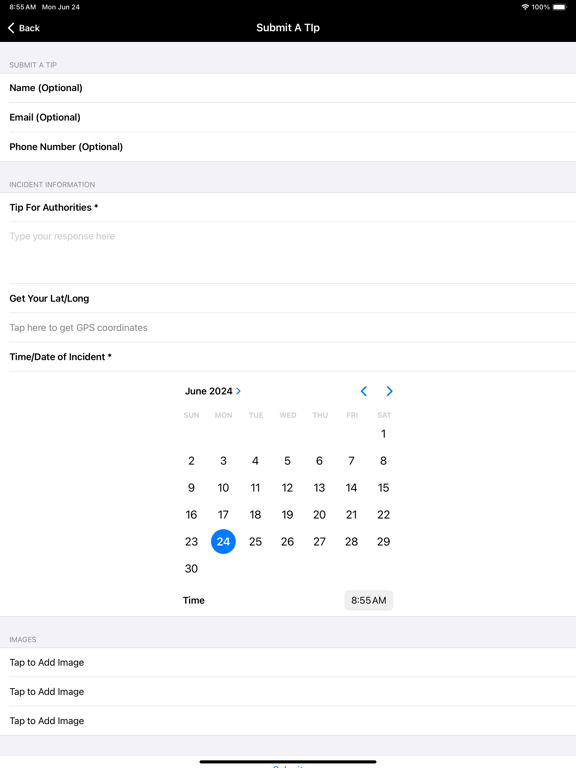The width and height of the screenshot is (576, 768).
Task: Tap the Phone Number (Optional) field
Action: (x=288, y=147)
